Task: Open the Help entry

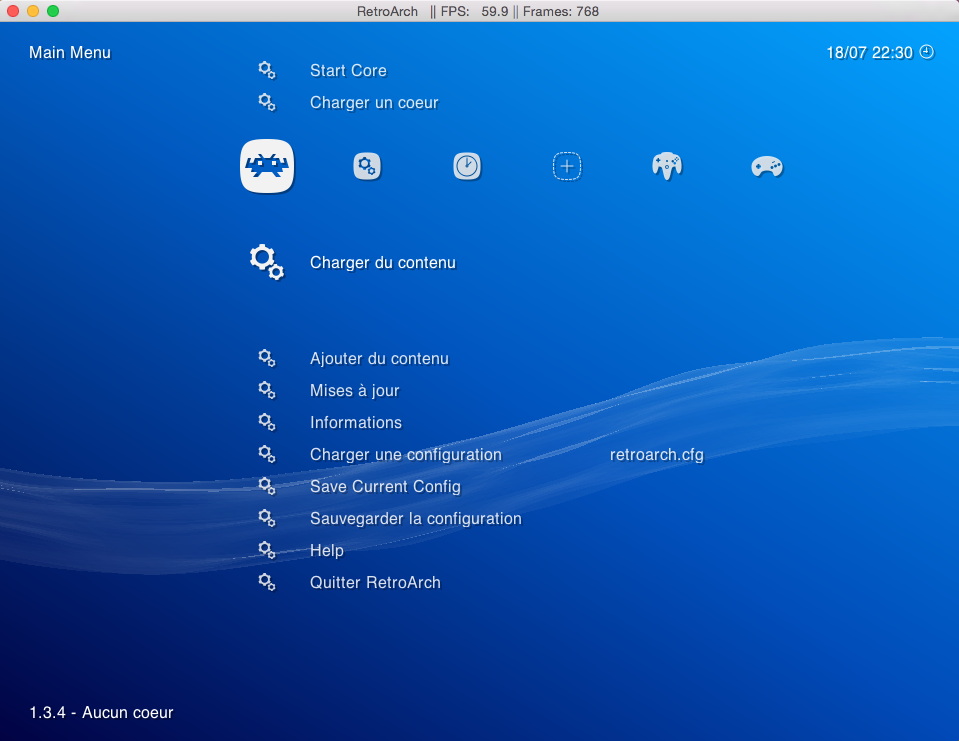Action: 327,551
